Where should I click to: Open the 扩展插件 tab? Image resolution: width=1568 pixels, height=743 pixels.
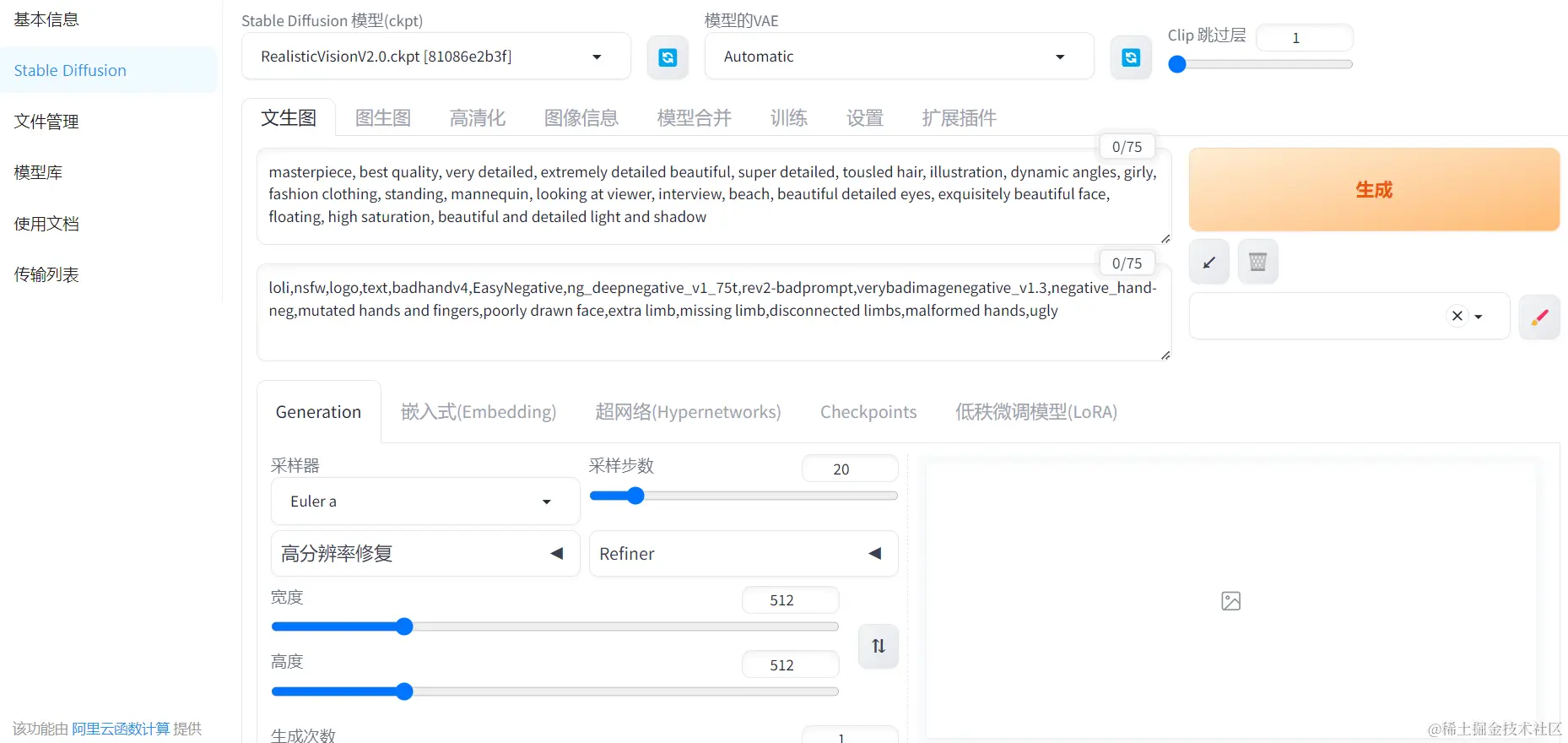[x=960, y=117]
